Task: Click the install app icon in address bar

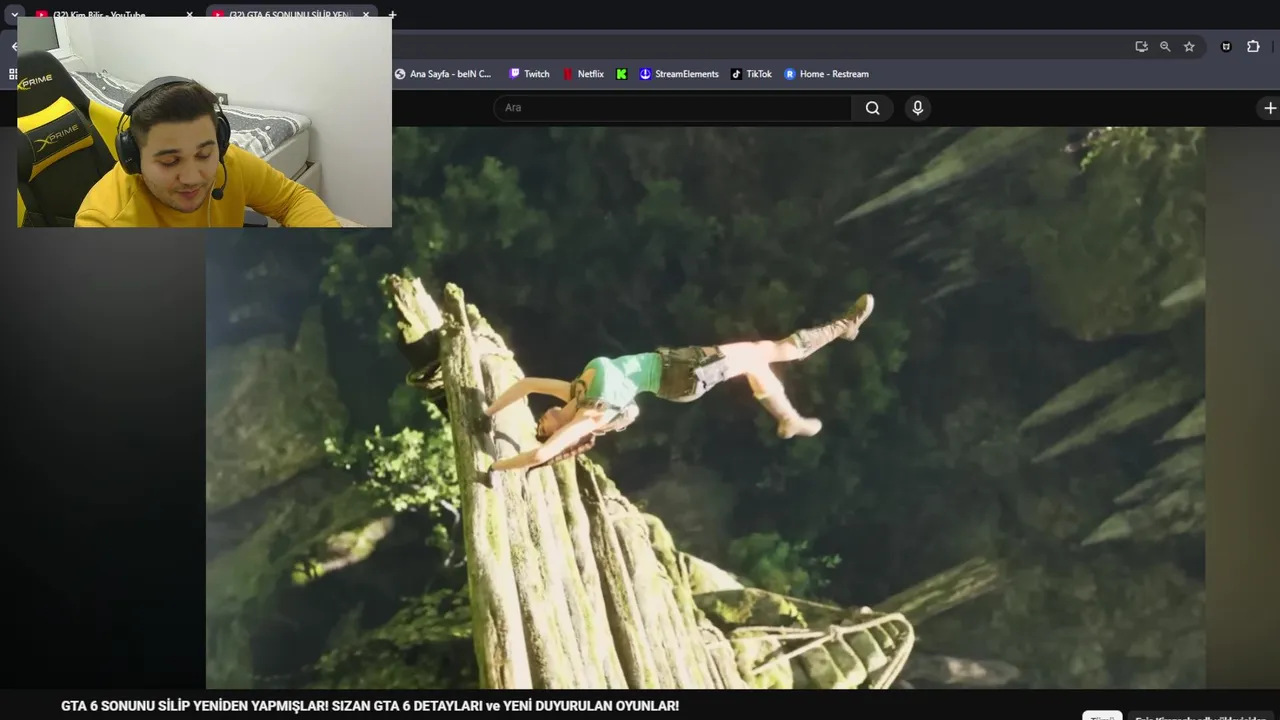Action: click(1141, 46)
